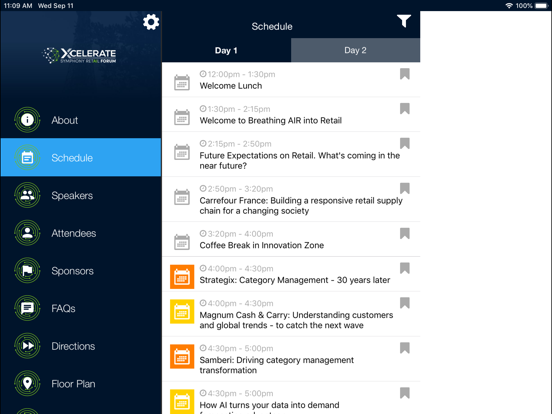Click the 2:50pm - 3:20pm time label

click(236, 189)
